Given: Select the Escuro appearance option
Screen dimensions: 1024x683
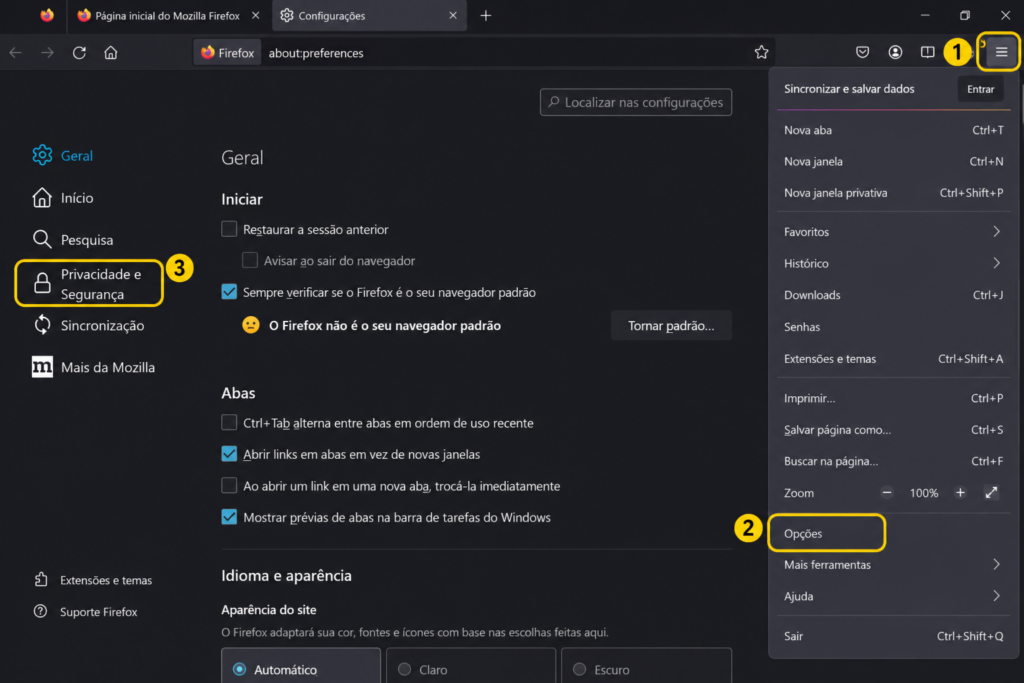Looking at the screenshot, I should pyautogui.click(x=646, y=666).
